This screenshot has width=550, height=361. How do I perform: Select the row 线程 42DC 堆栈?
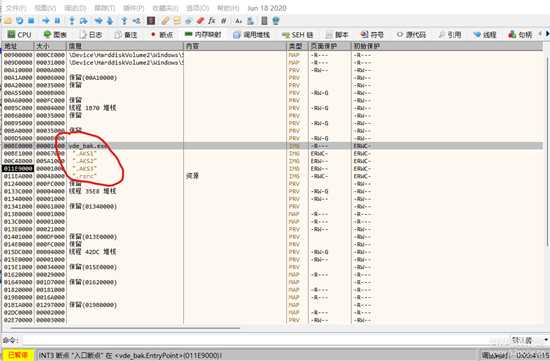coord(273,252)
